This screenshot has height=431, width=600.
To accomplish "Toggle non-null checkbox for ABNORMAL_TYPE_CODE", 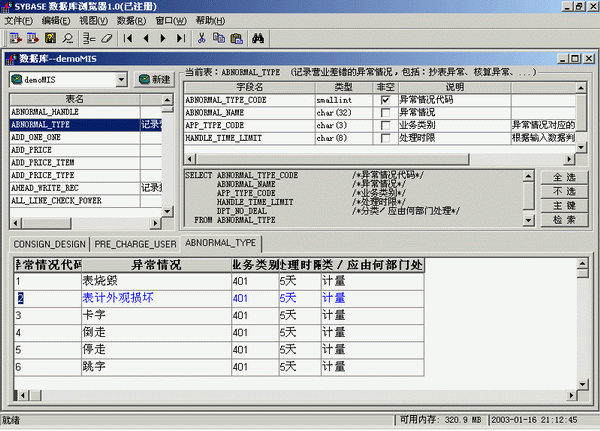I will pyautogui.click(x=384, y=100).
